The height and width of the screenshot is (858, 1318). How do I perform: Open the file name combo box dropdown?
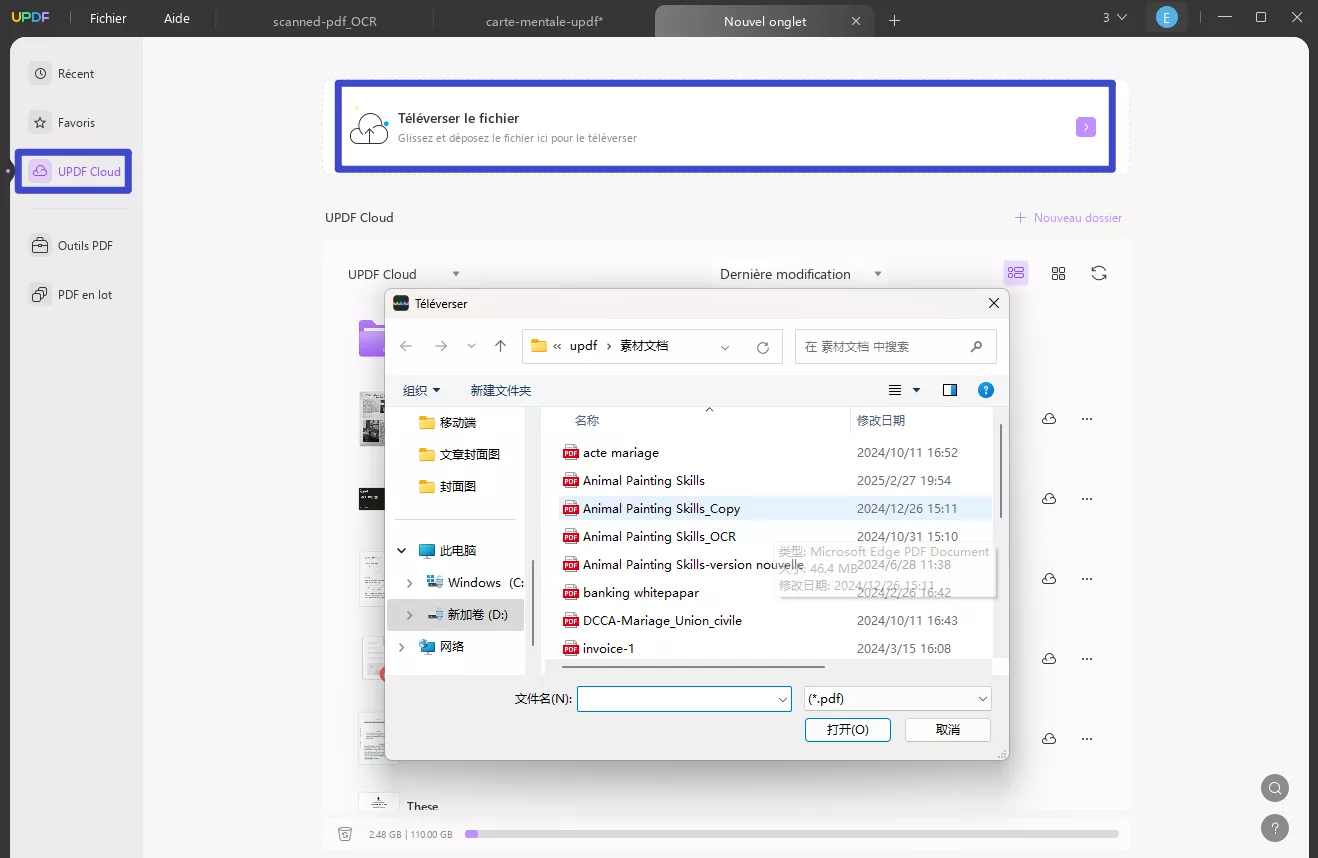coord(783,700)
